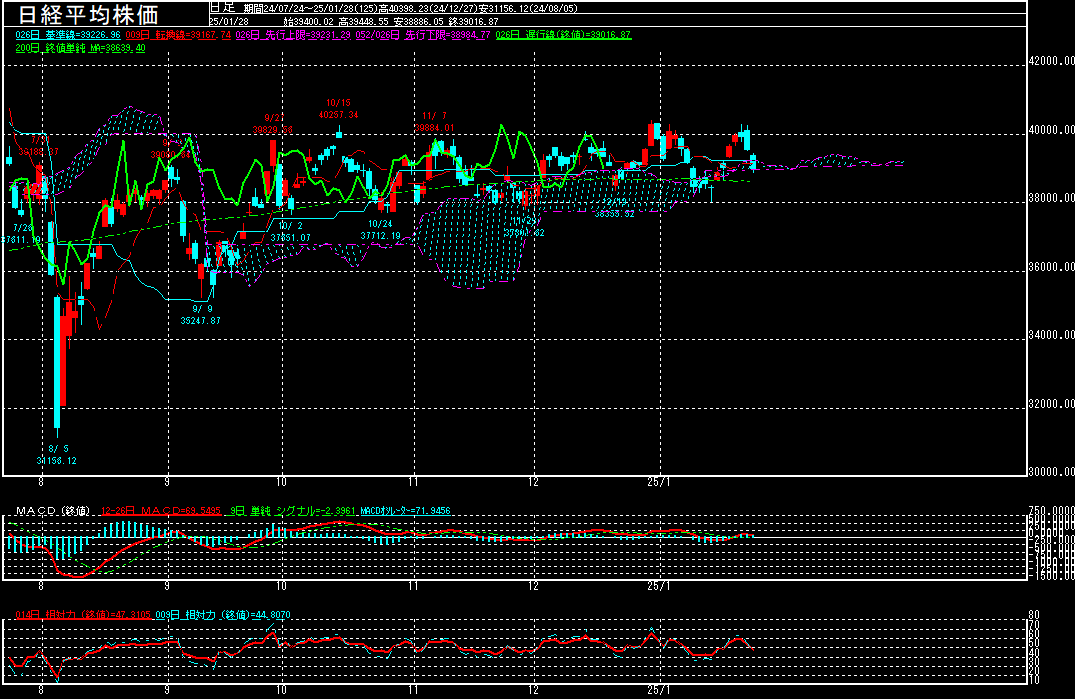
Task: Click the 10 label on RSI axis
Action: 1034,680
